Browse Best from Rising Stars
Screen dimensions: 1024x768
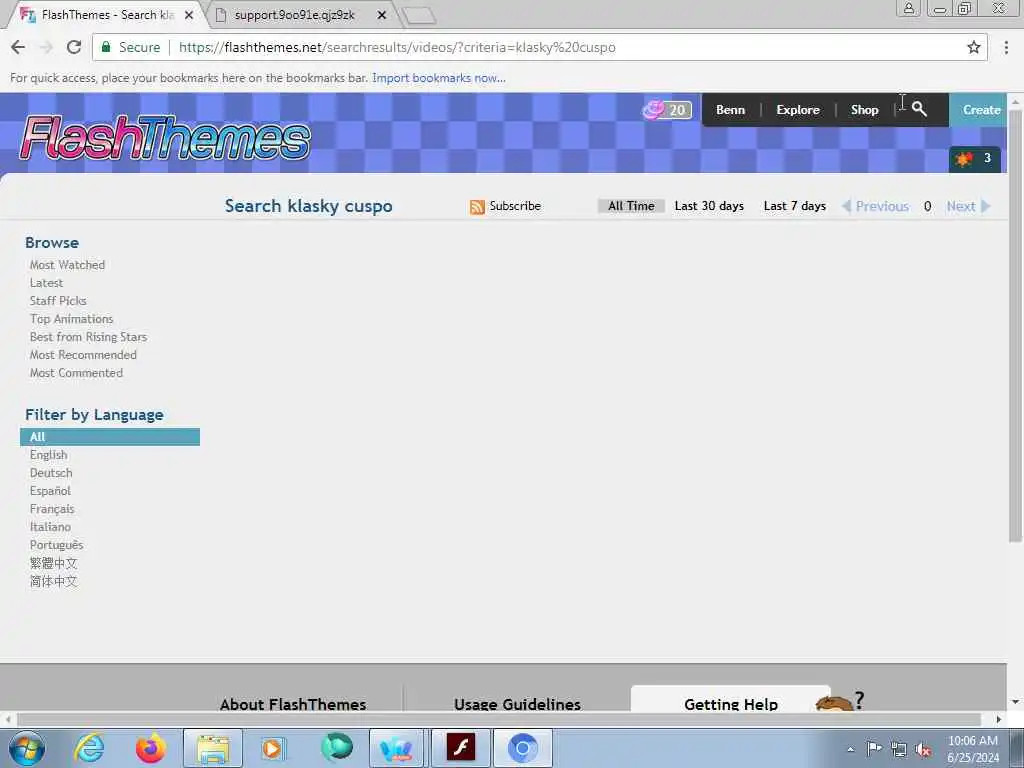click(88, 337)
